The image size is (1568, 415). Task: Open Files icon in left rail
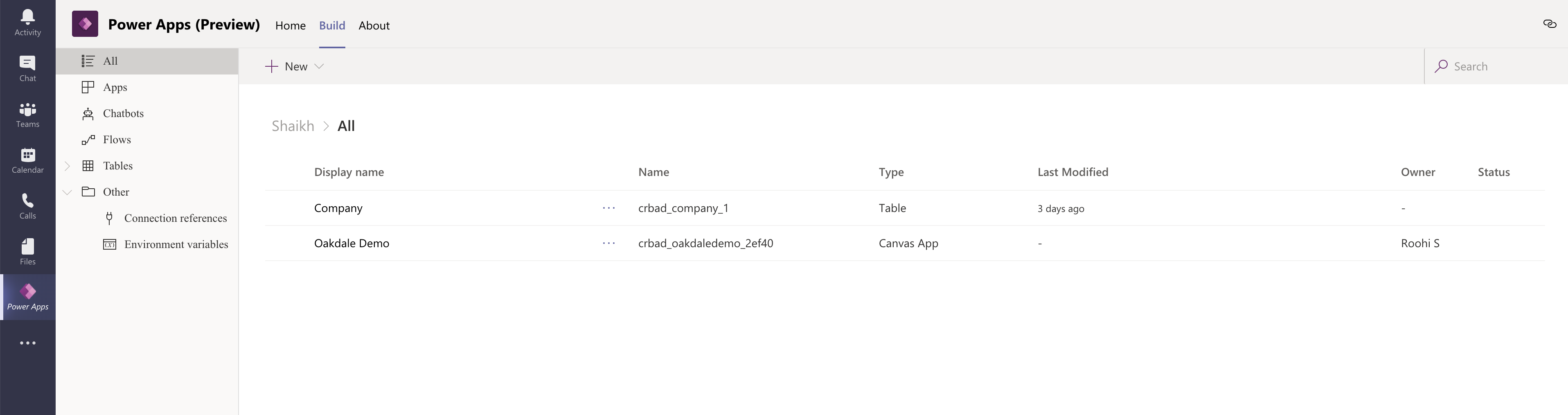(27, 246)
